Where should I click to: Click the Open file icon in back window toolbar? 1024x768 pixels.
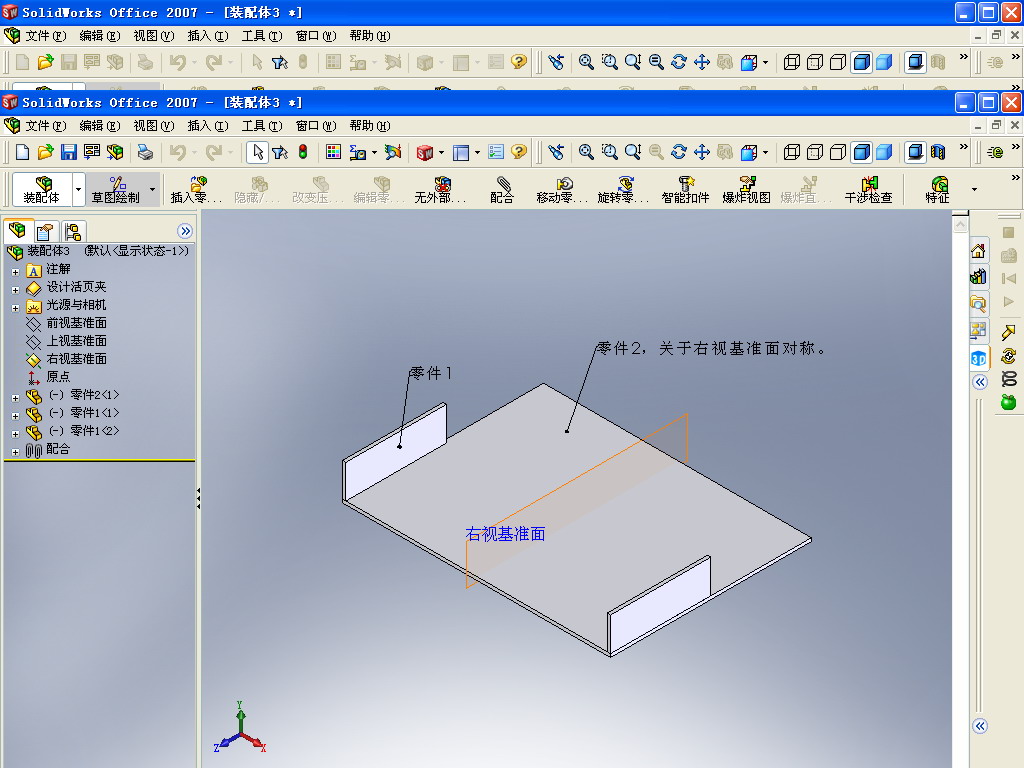pyautogui.click(x=45, y=62)
